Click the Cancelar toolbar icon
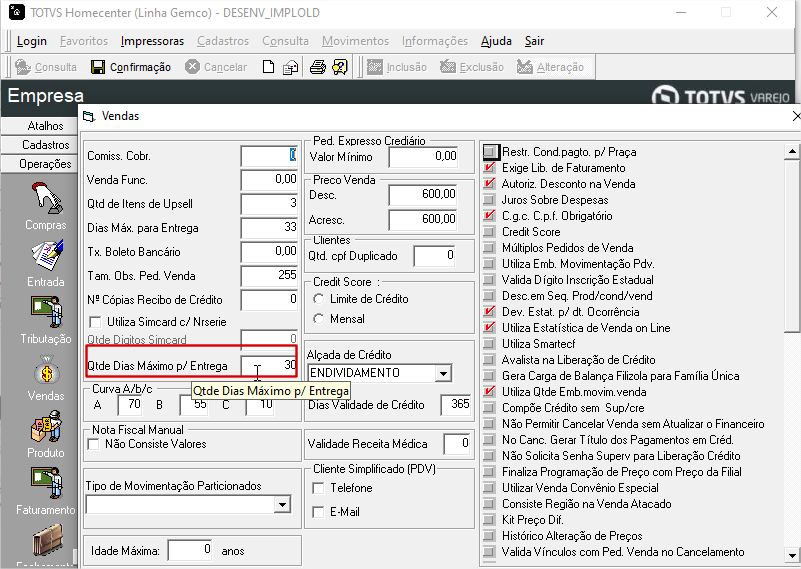Image resolution: width=801 pixels, height=569 pixels. coord(192,67)
